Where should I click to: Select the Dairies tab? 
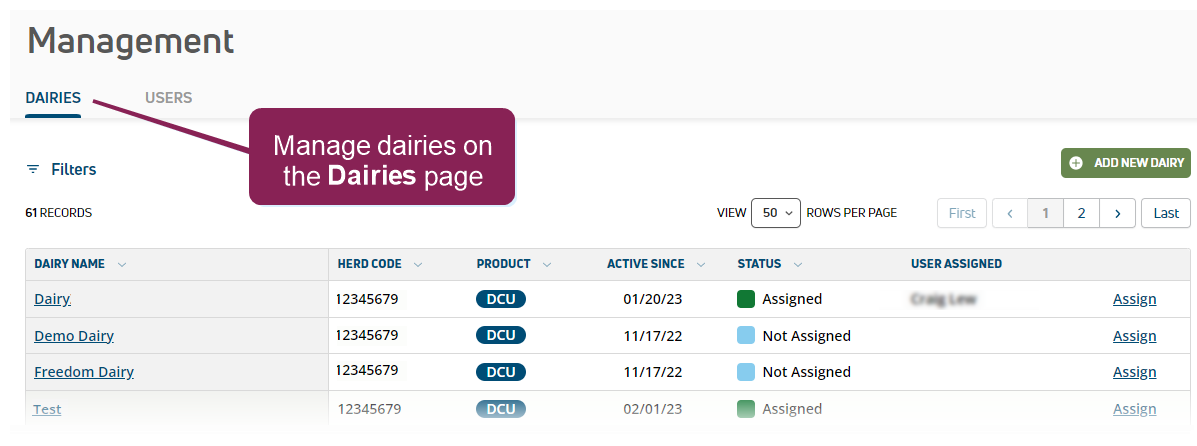pos(53,98)
